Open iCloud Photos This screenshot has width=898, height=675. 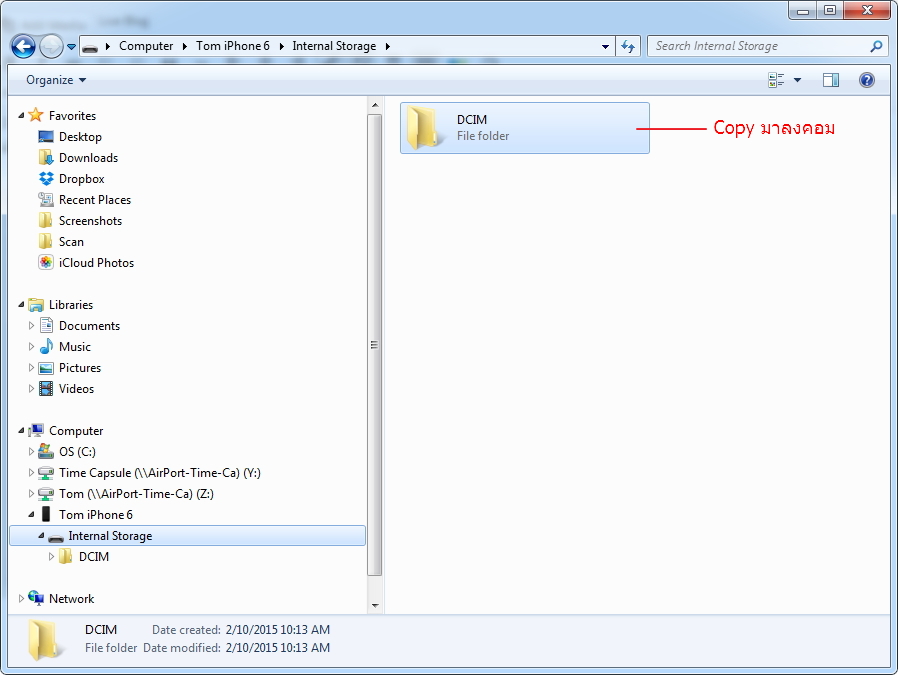pyautogui.click(x=96, y=263)
